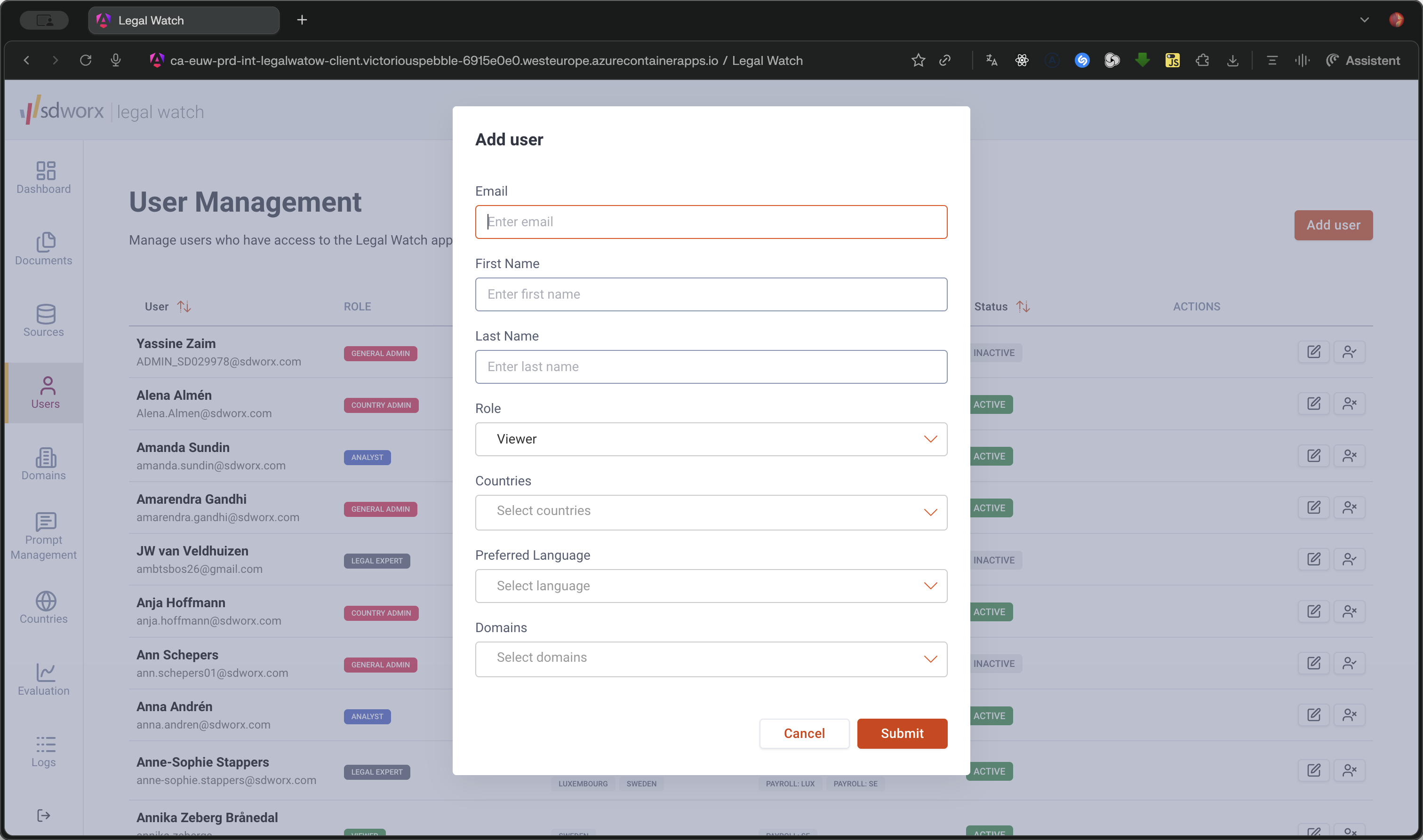This screenshot has height=840, width=1423.
Task: Click the Enter last name field
Action: tap(711, 367)
